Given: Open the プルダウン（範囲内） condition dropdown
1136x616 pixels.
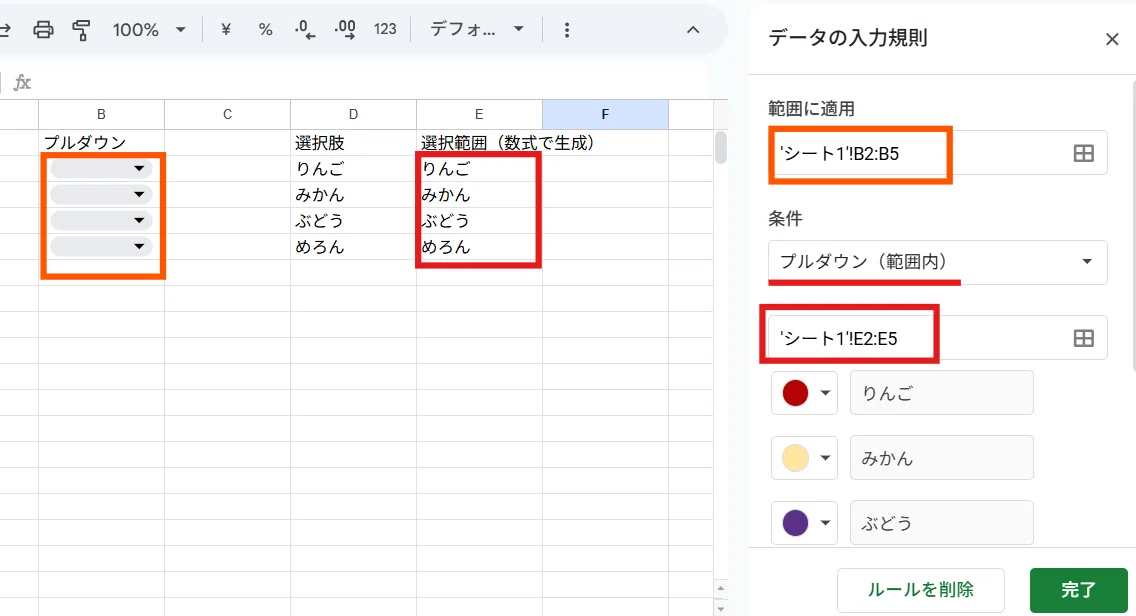Looking at the screenshot, I should 937,262.
